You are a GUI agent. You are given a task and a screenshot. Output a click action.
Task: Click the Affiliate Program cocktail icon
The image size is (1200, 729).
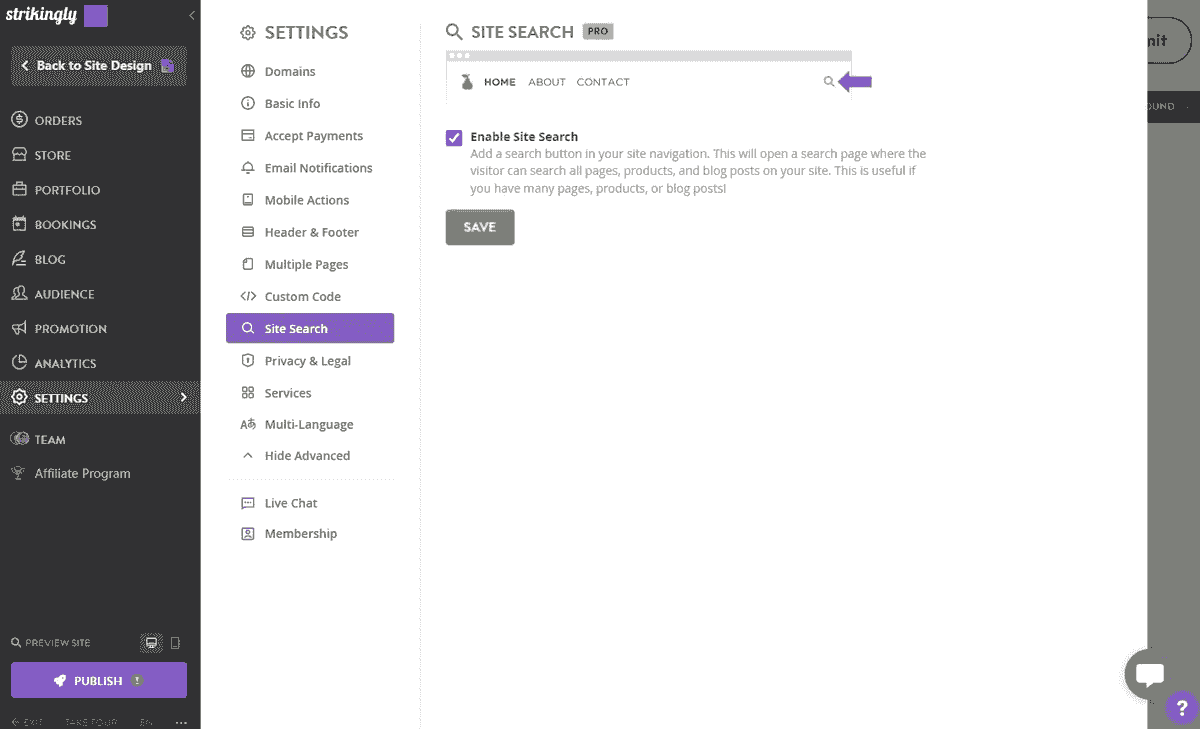(18, 473)
